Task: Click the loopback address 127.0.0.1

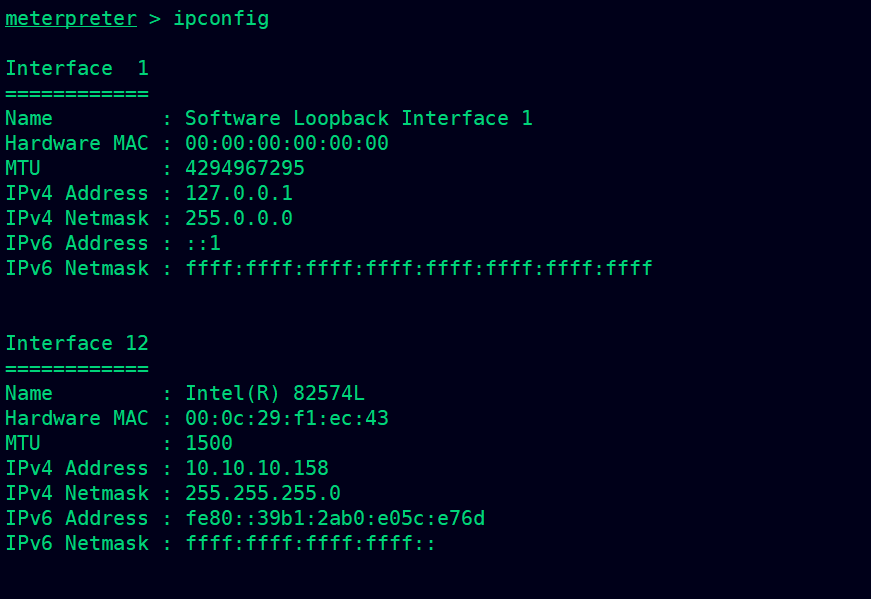Action: click(239, 193)
